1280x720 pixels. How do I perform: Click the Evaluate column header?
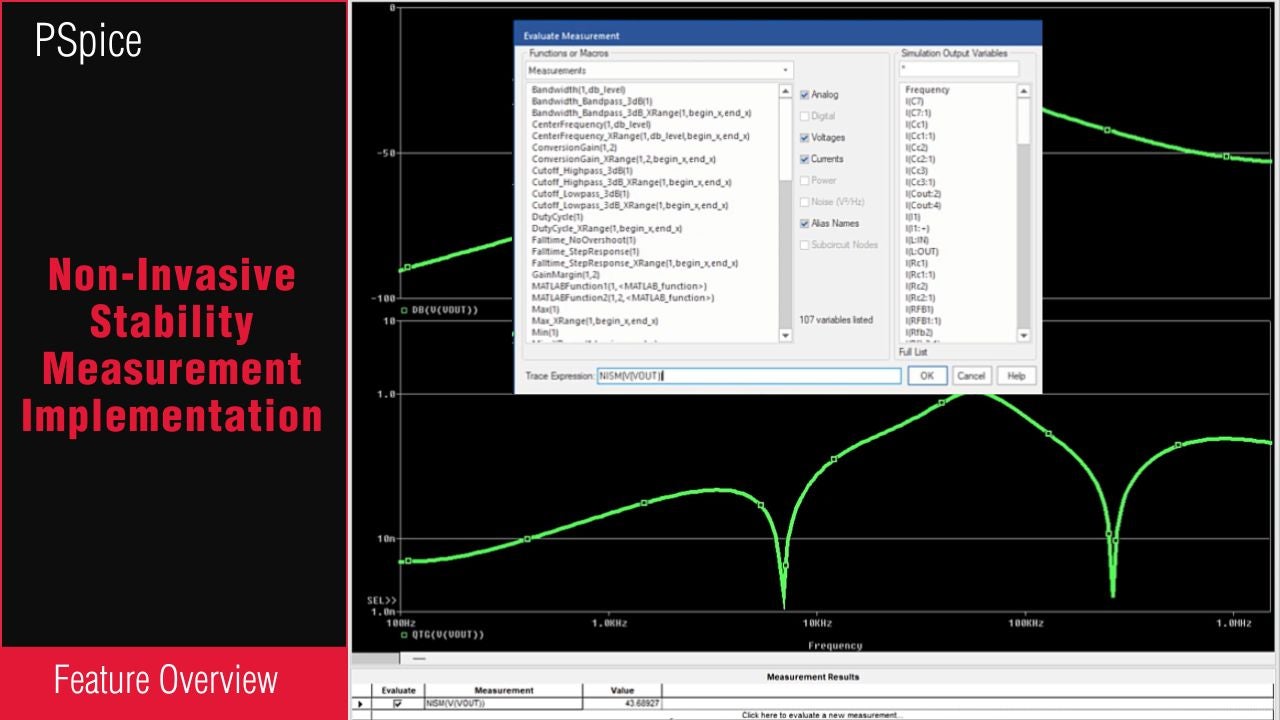[x=398, y=690]
